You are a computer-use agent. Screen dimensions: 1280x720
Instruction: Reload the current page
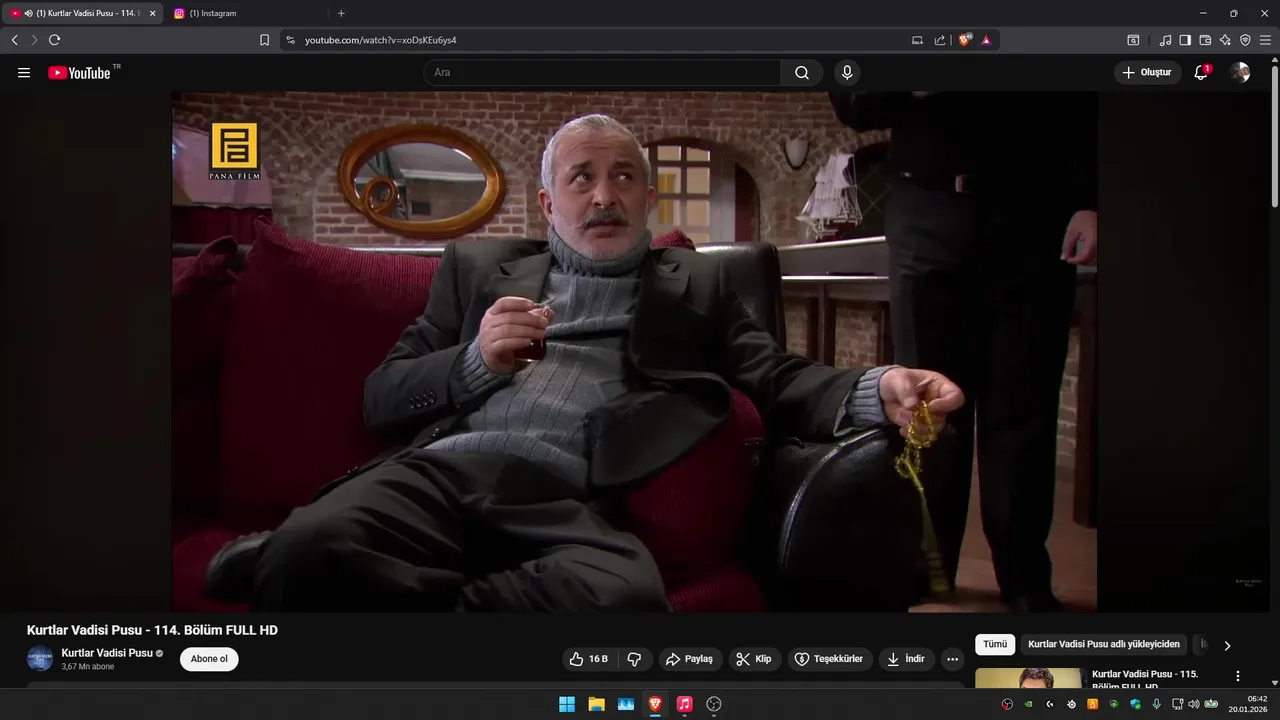[x=54, y=40]
